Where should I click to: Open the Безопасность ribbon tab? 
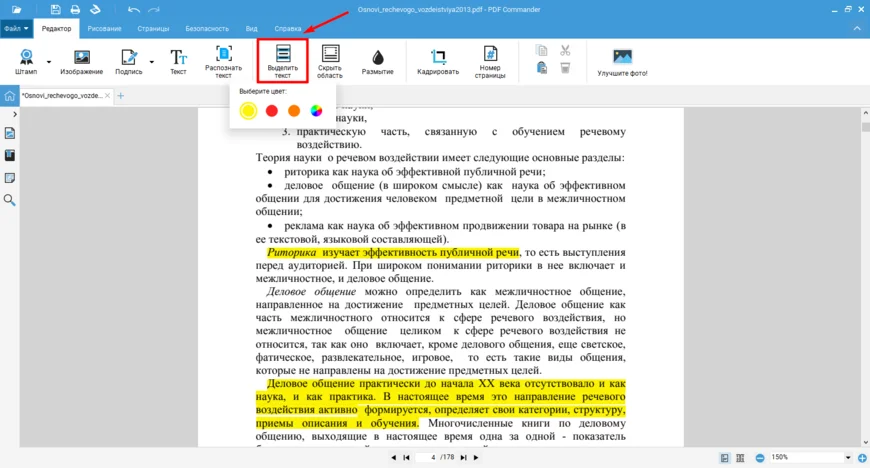click(207, 29)
